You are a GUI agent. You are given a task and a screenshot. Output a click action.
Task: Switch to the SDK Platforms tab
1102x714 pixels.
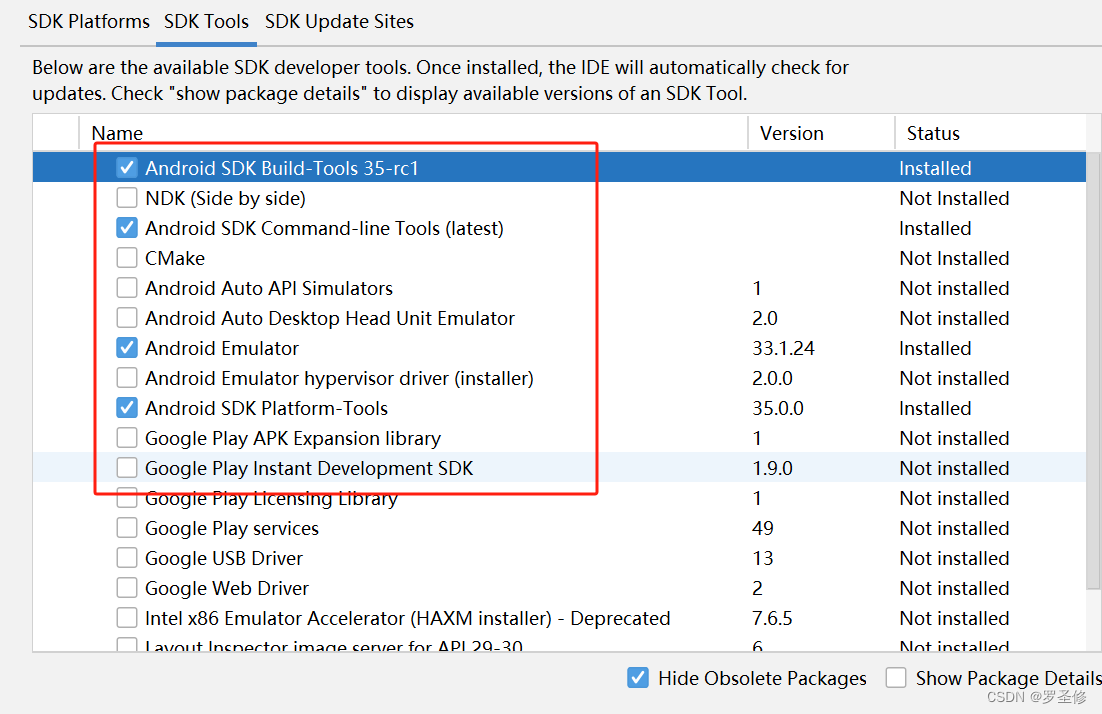[x=89, y=22]
